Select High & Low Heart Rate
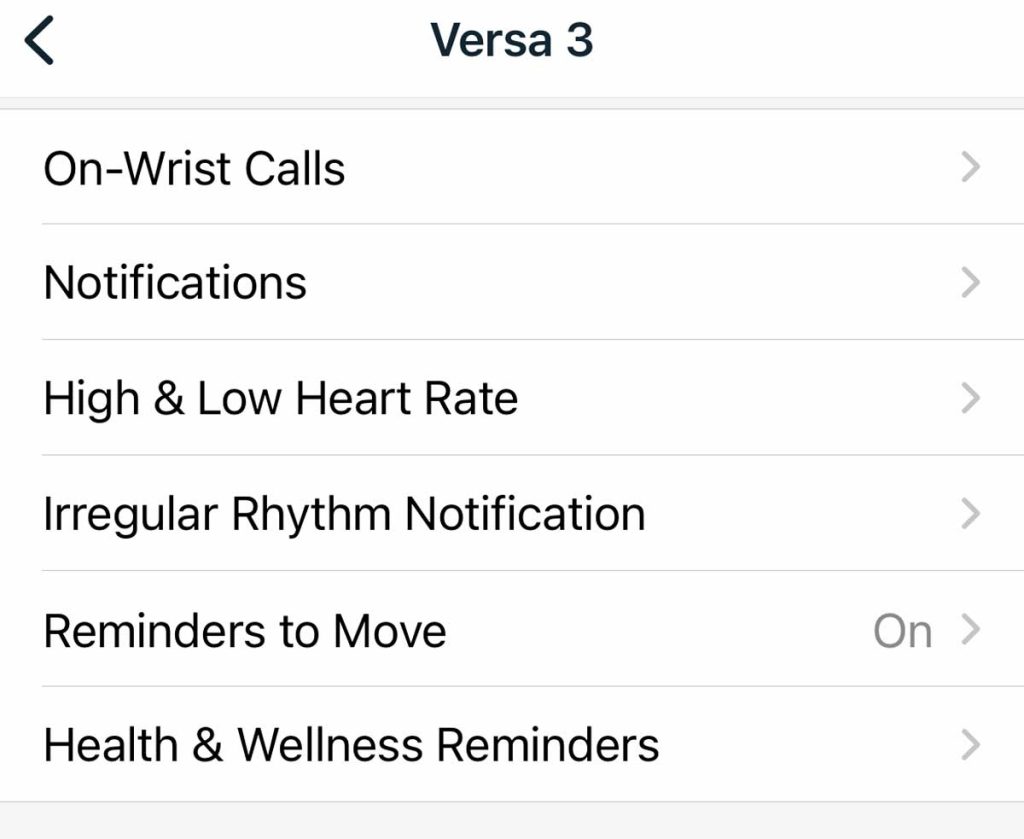 coord(281,399)
